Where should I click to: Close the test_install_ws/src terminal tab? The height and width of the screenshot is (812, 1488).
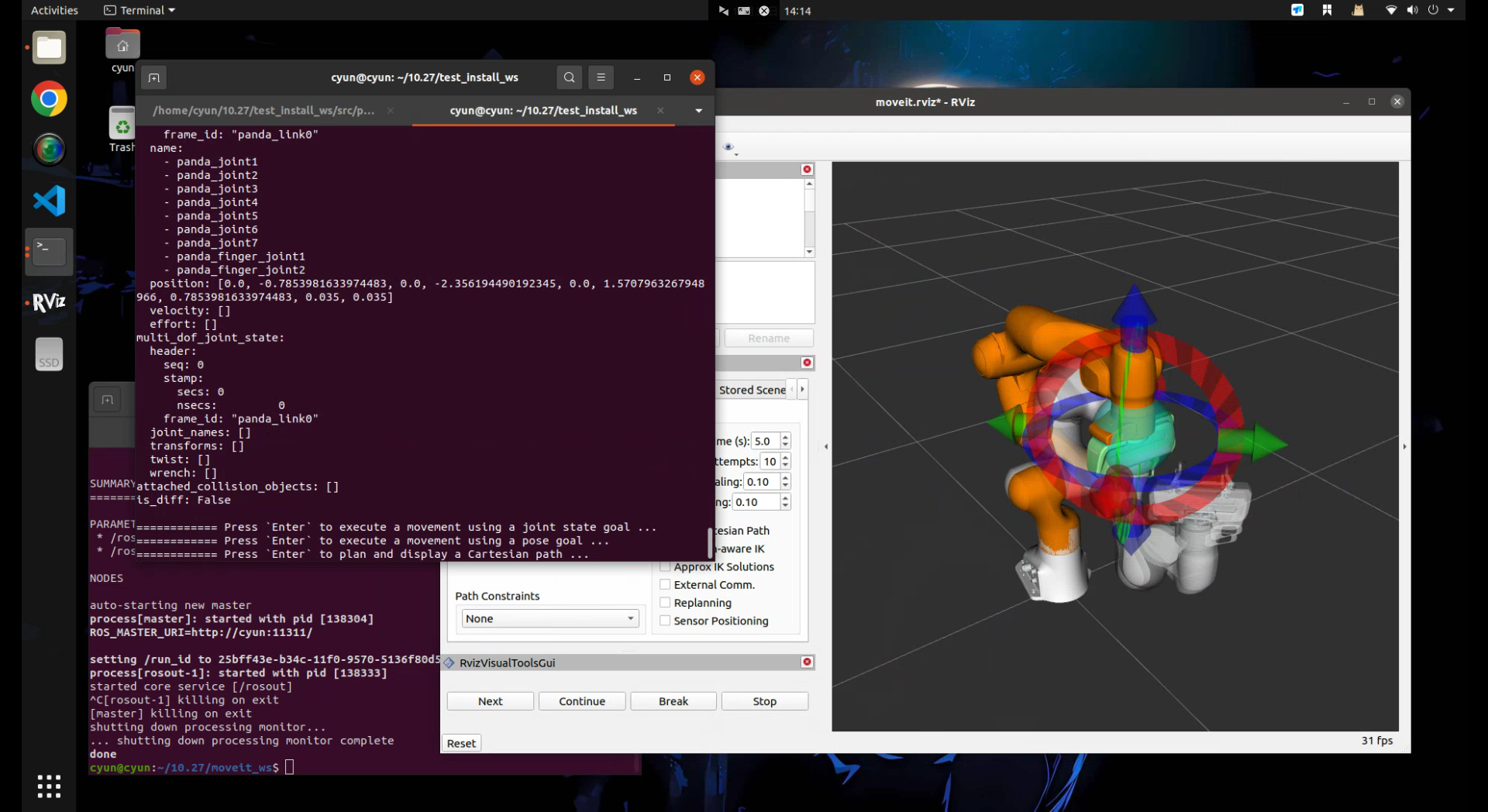tap(391, 111)
